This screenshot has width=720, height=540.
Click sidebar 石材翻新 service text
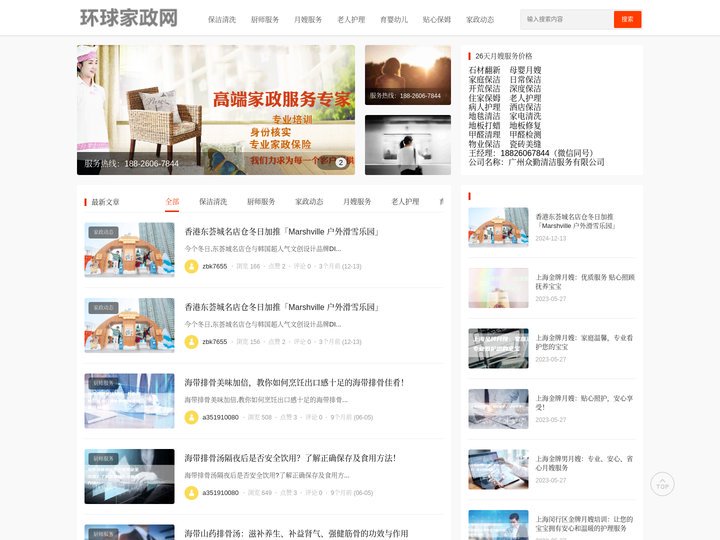(484, 70)
